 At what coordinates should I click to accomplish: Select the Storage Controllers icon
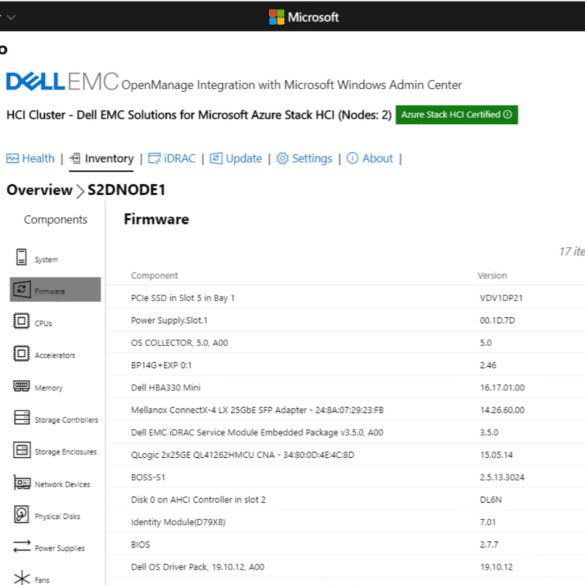point(22,417)
